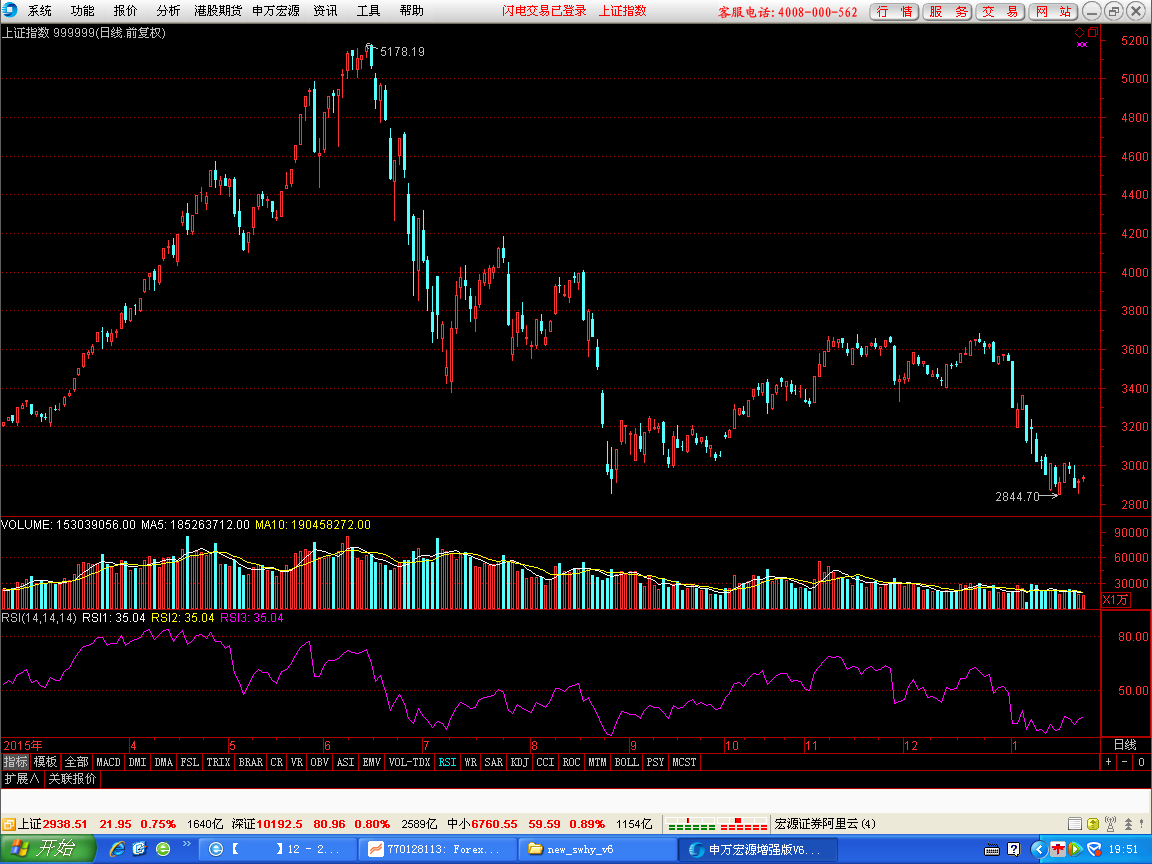Open the 工具 menu

368,10
